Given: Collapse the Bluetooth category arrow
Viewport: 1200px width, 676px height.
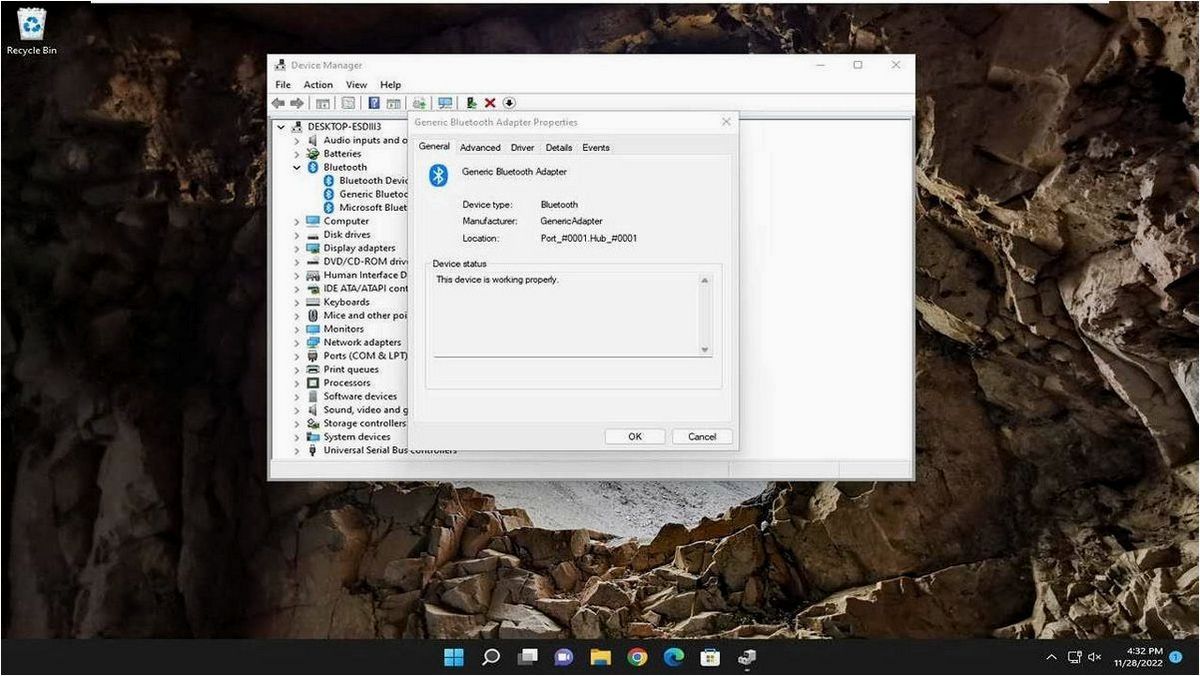Looking at the screenshot, I should (297, 167).
